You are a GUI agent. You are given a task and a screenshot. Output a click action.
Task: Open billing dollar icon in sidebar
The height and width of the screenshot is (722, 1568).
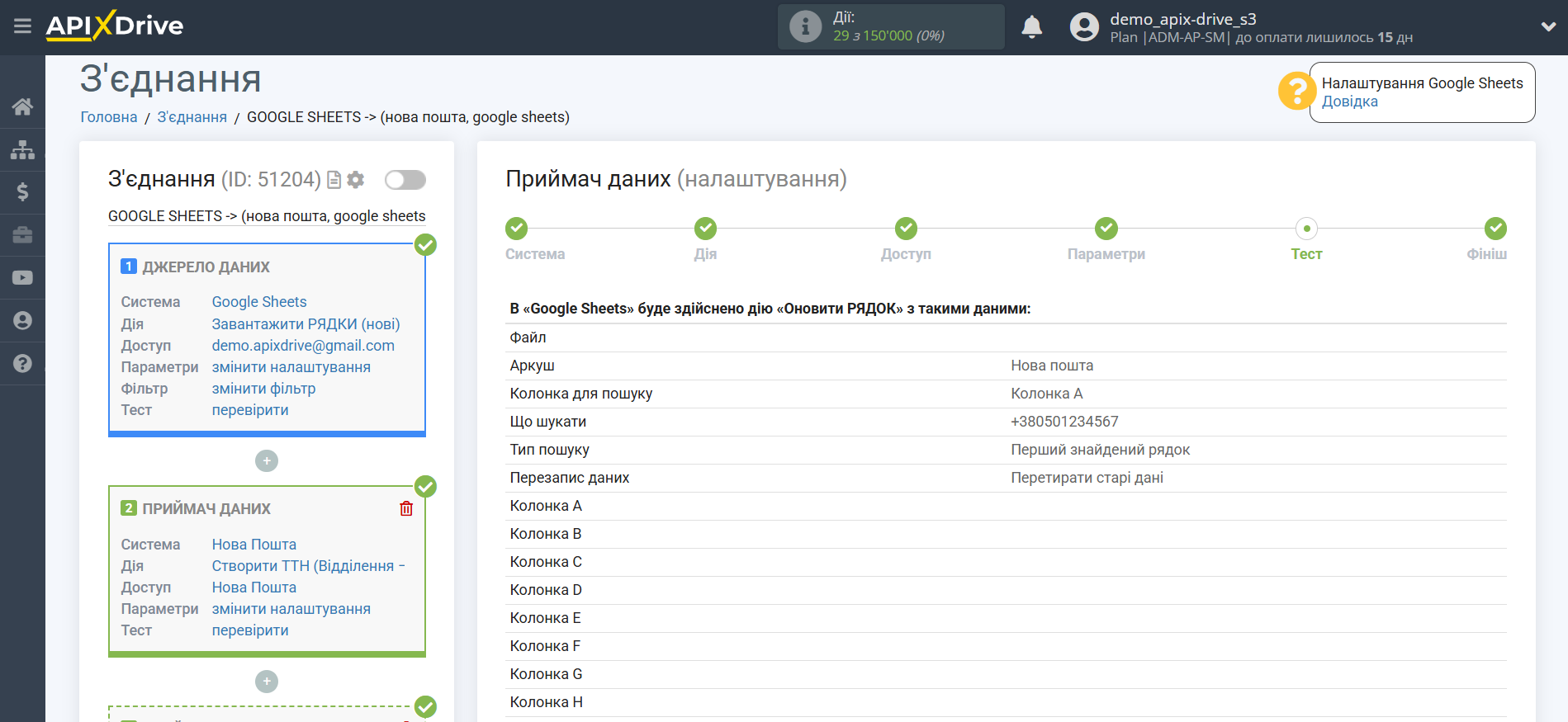click(22, 192)
